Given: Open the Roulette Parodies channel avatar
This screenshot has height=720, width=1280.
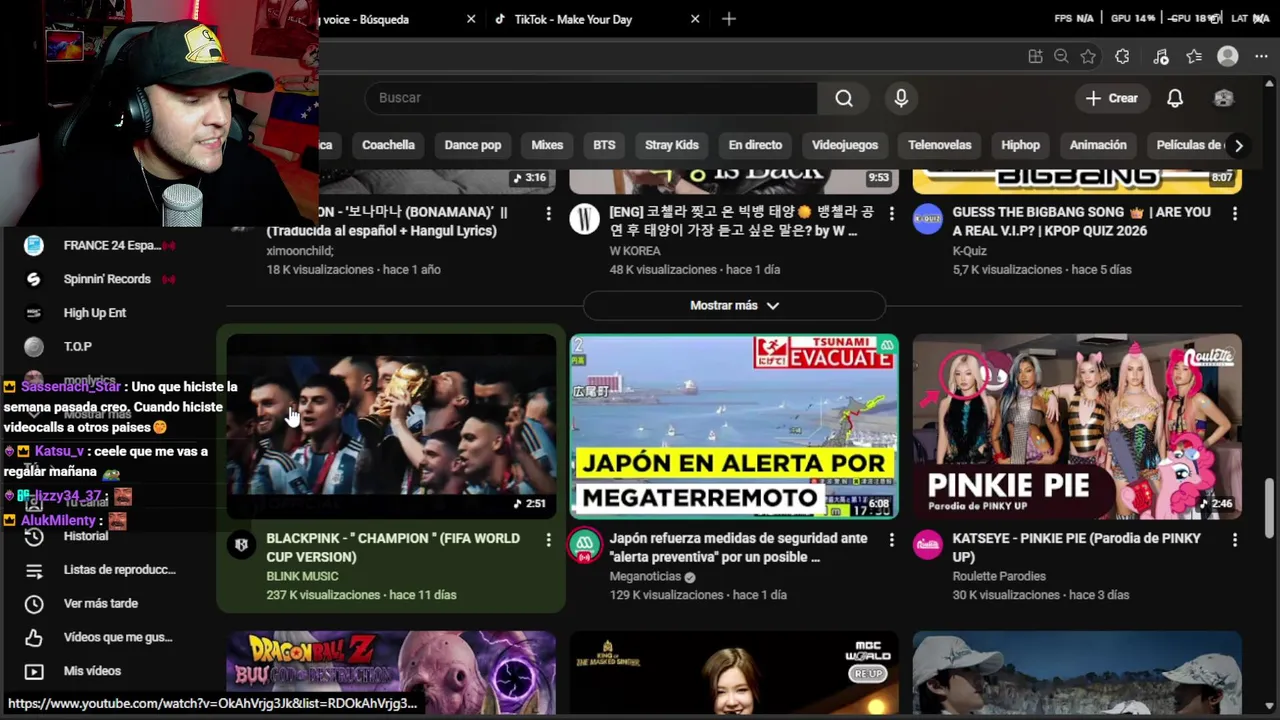Looking at the screenshot, I should (x=928, y=545).
